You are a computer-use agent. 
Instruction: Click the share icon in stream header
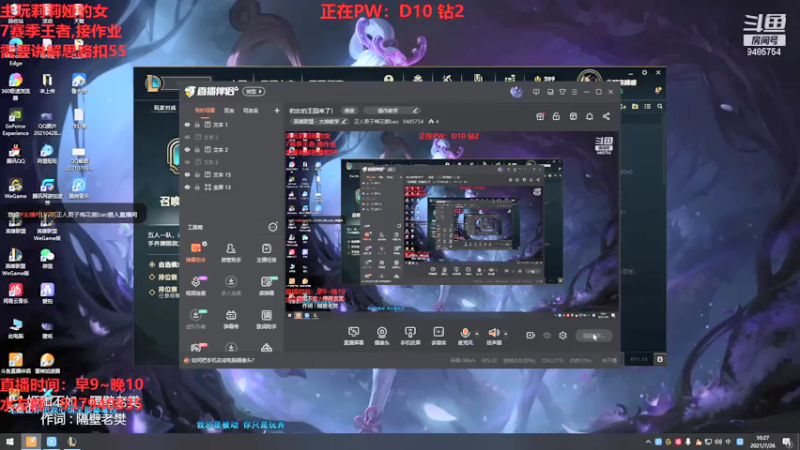click(x=606, y=116)
